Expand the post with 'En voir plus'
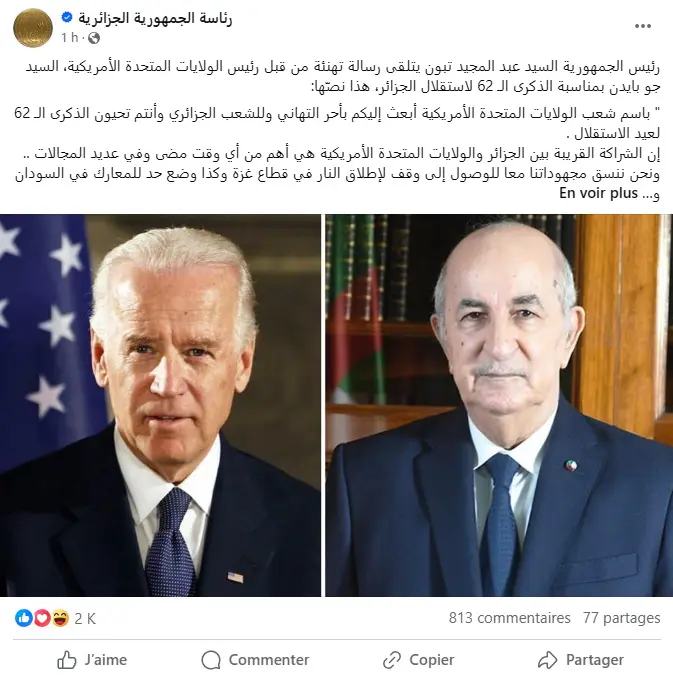This screenshot has width=673, height=677. (x=598, y=193)
